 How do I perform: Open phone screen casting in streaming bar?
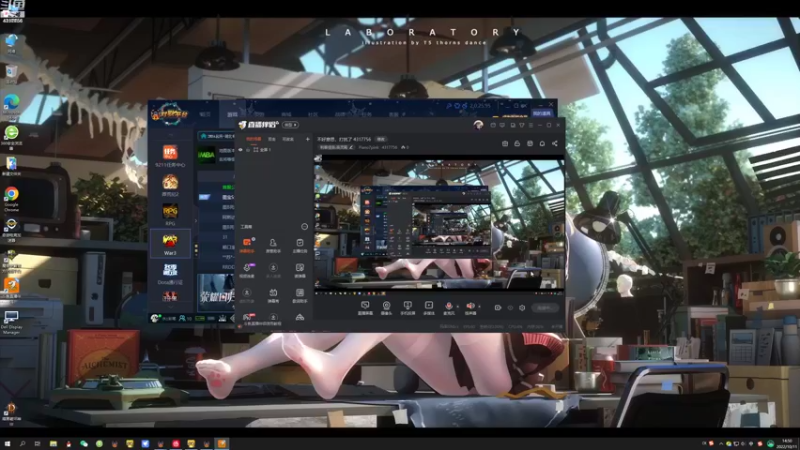[x=407, y=308]
